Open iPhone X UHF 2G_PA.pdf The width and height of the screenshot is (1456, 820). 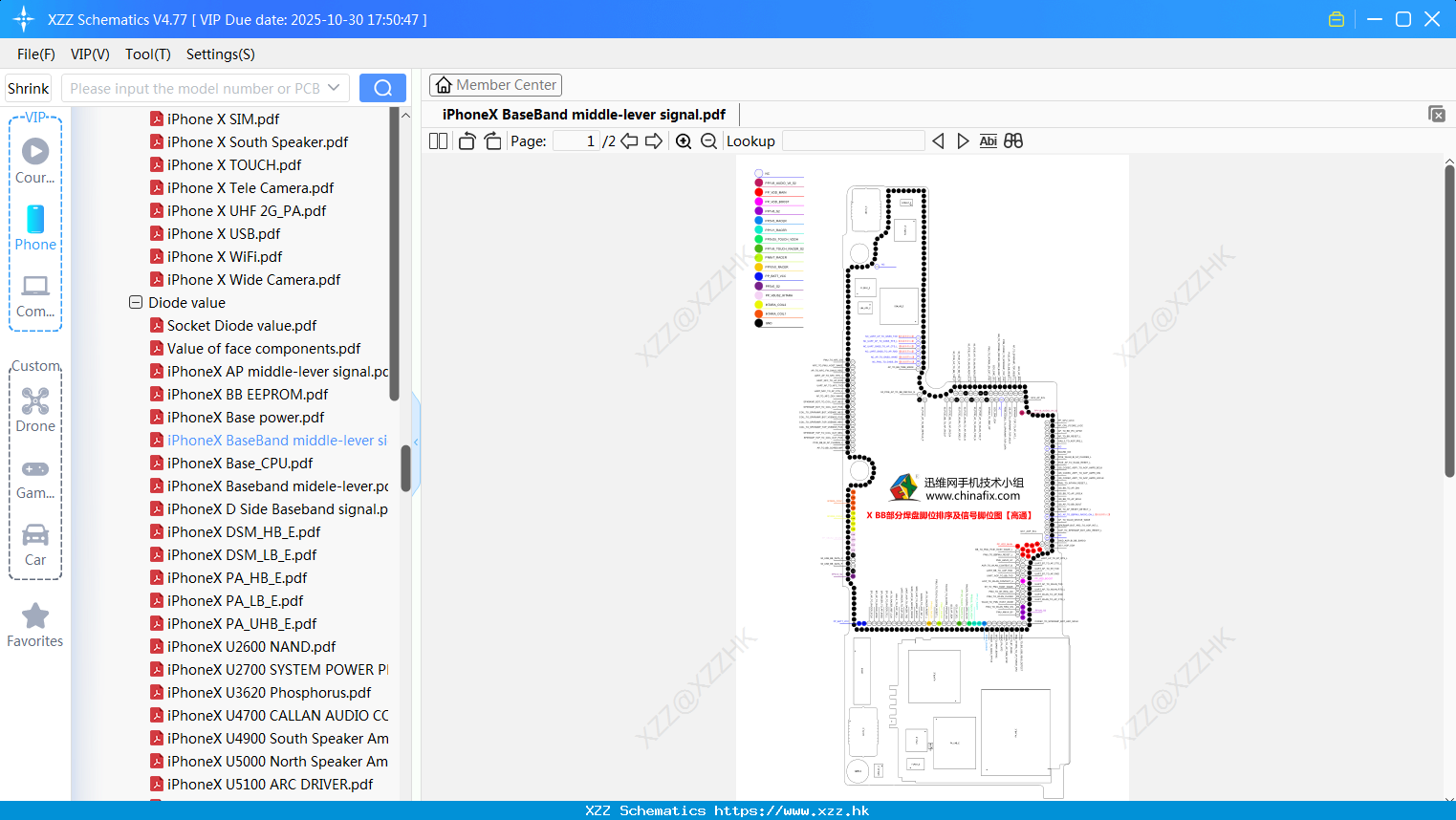click(238, 210)
